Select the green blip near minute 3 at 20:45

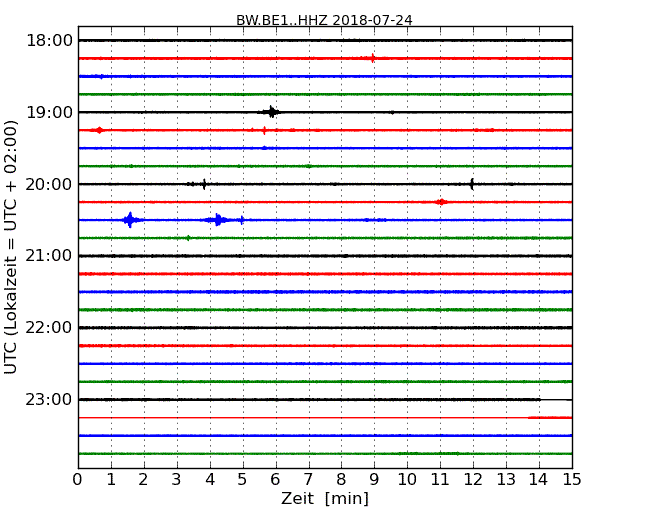coord(188,238)
